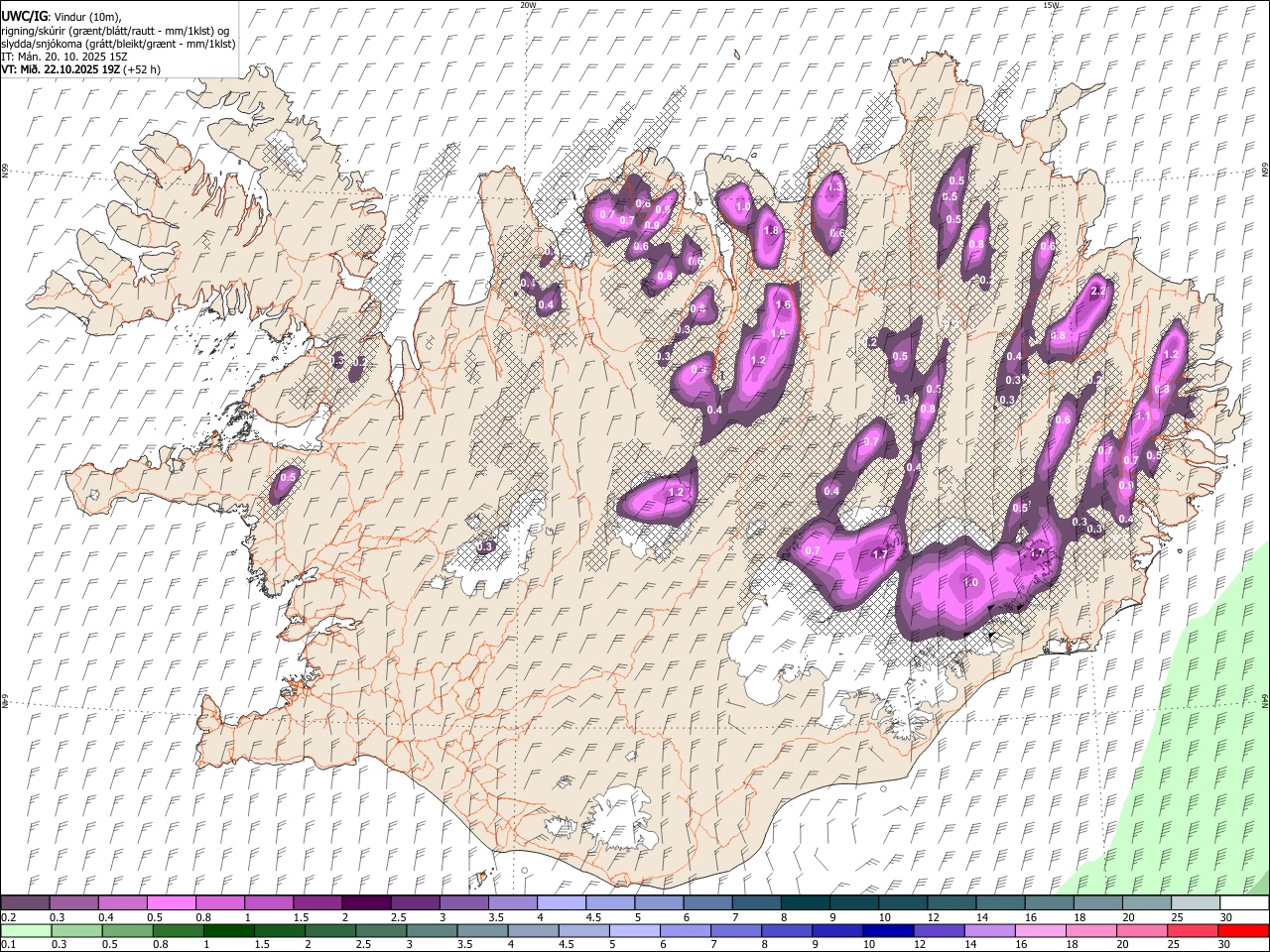Click the '2.5' label under the lower scale
The height and width of the screenshot is (952, 1270).
coord(361,945)
